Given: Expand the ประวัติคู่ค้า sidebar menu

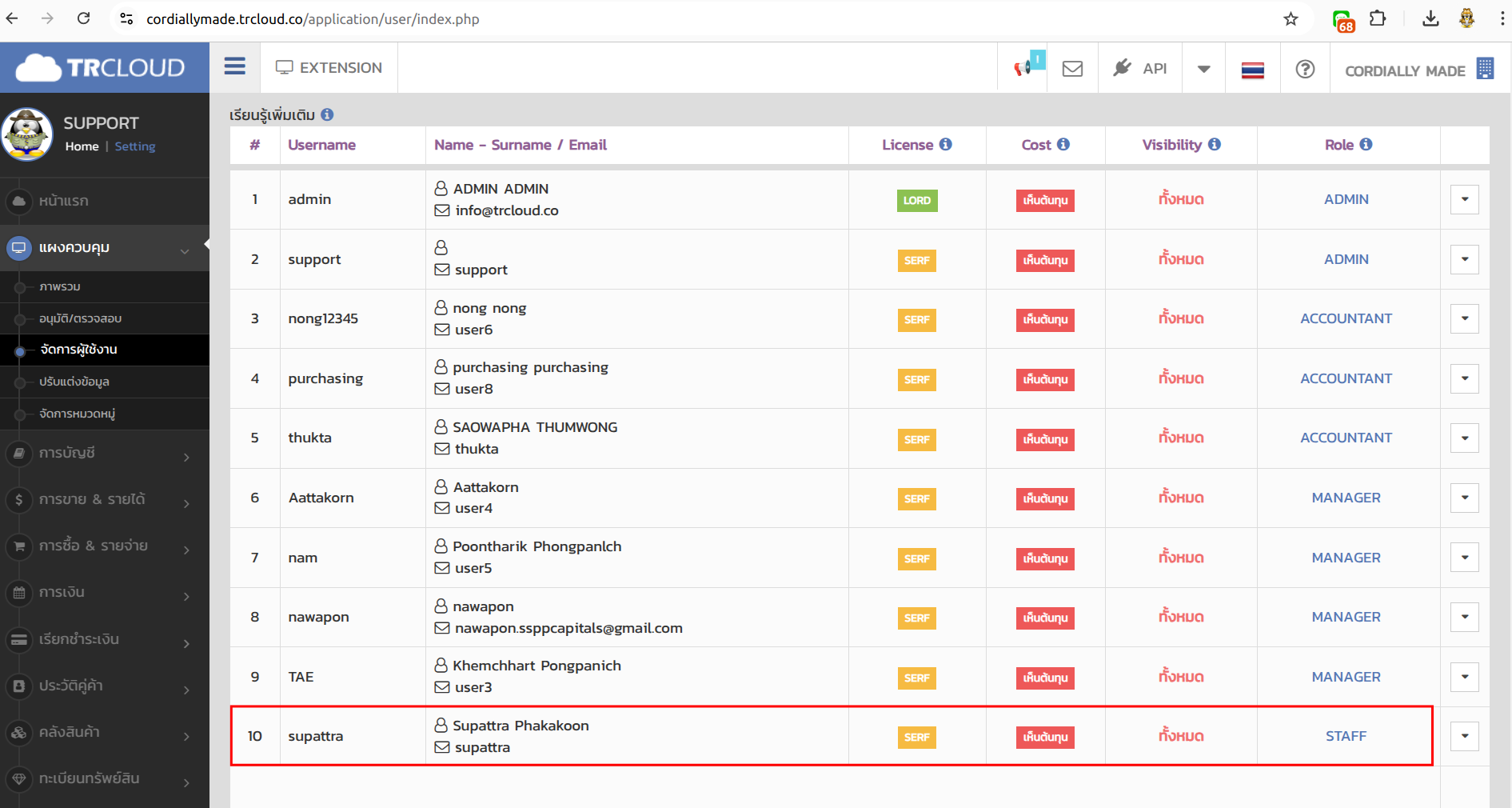Looking at the screenshot, I should click(105, 686).
